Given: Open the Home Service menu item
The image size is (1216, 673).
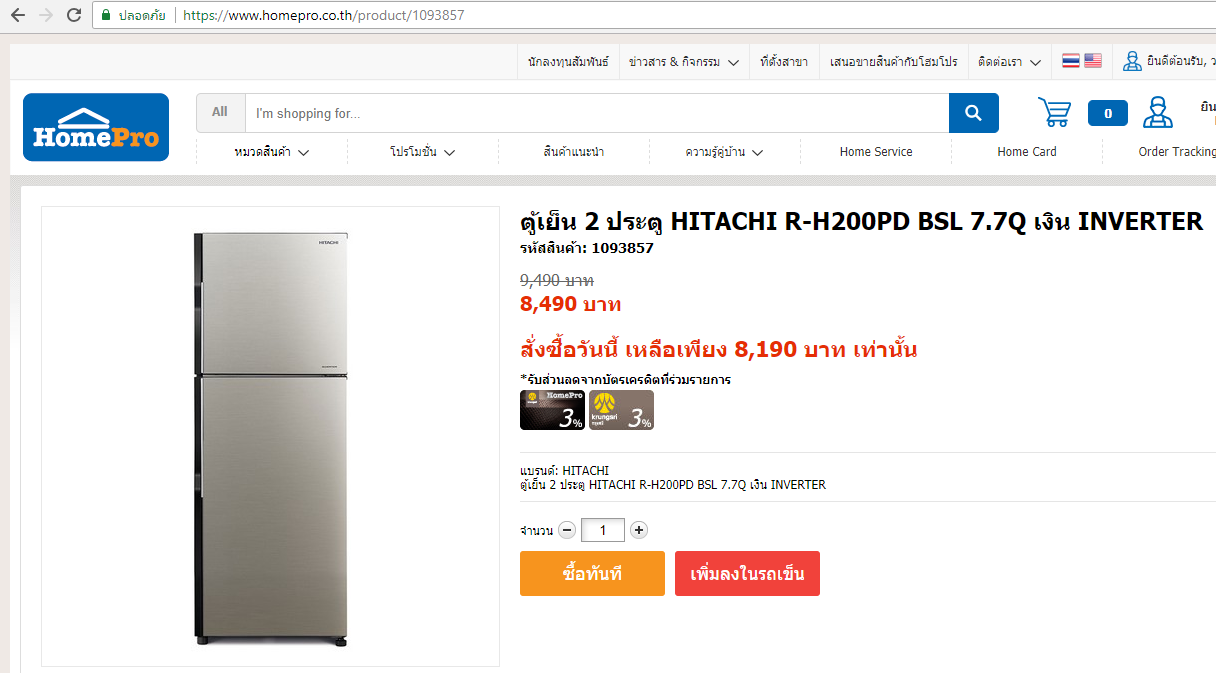Looking at the screenshot, I should coord(876,152).
